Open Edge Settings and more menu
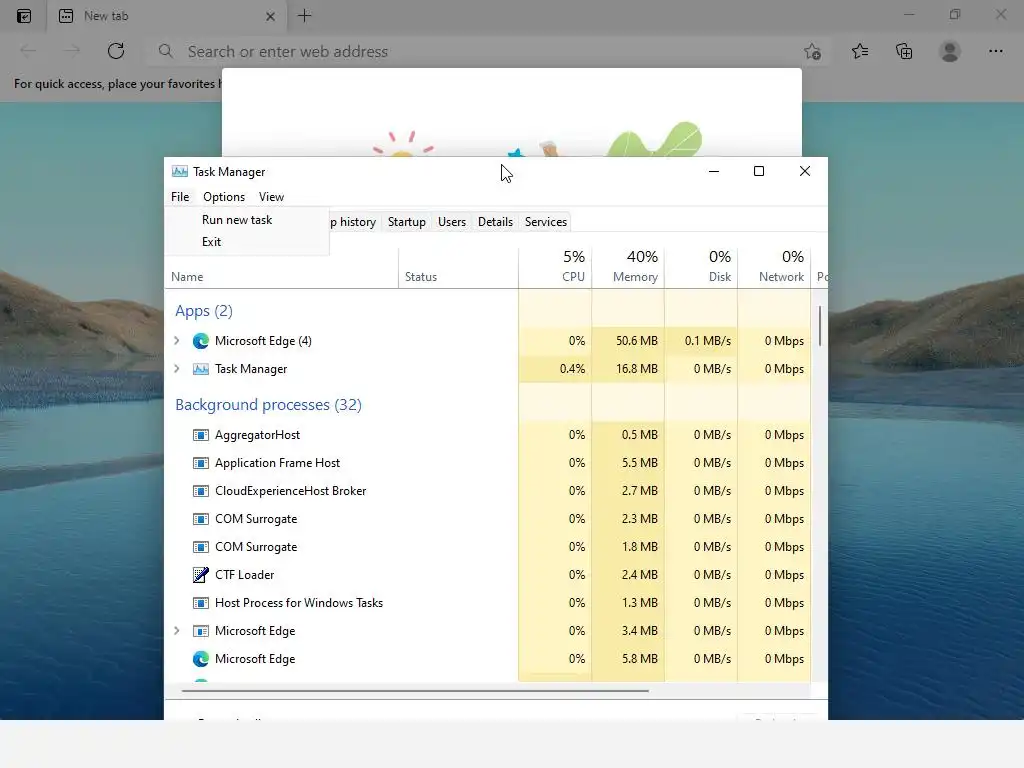The height and width of the screenshot is (768, 1024). (995, 51)
